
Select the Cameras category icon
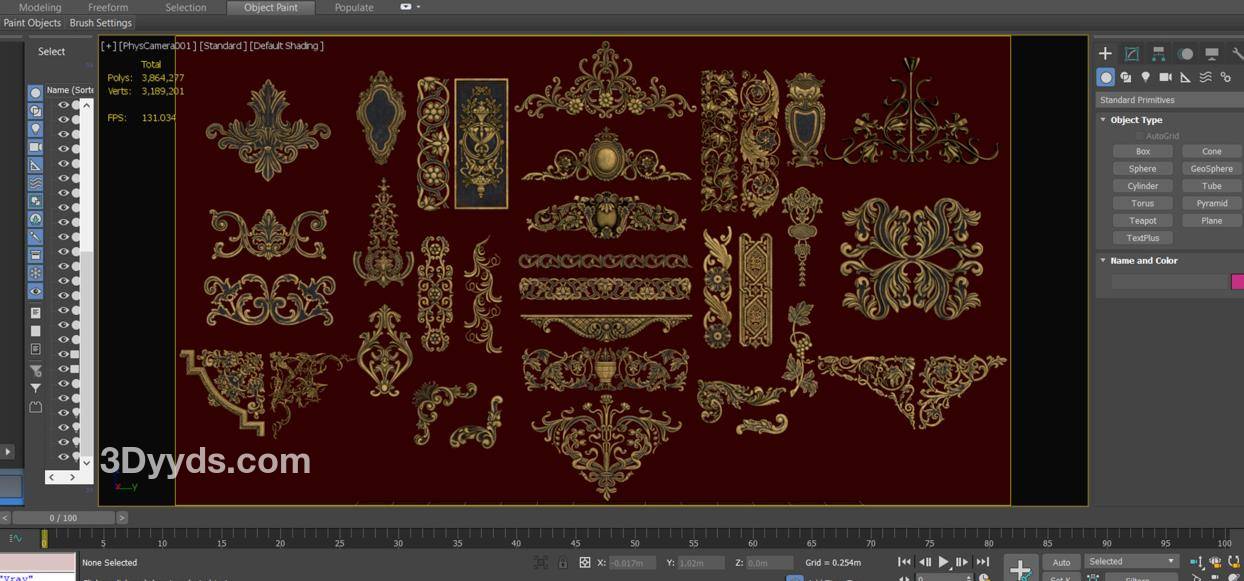coord(1166,77)
